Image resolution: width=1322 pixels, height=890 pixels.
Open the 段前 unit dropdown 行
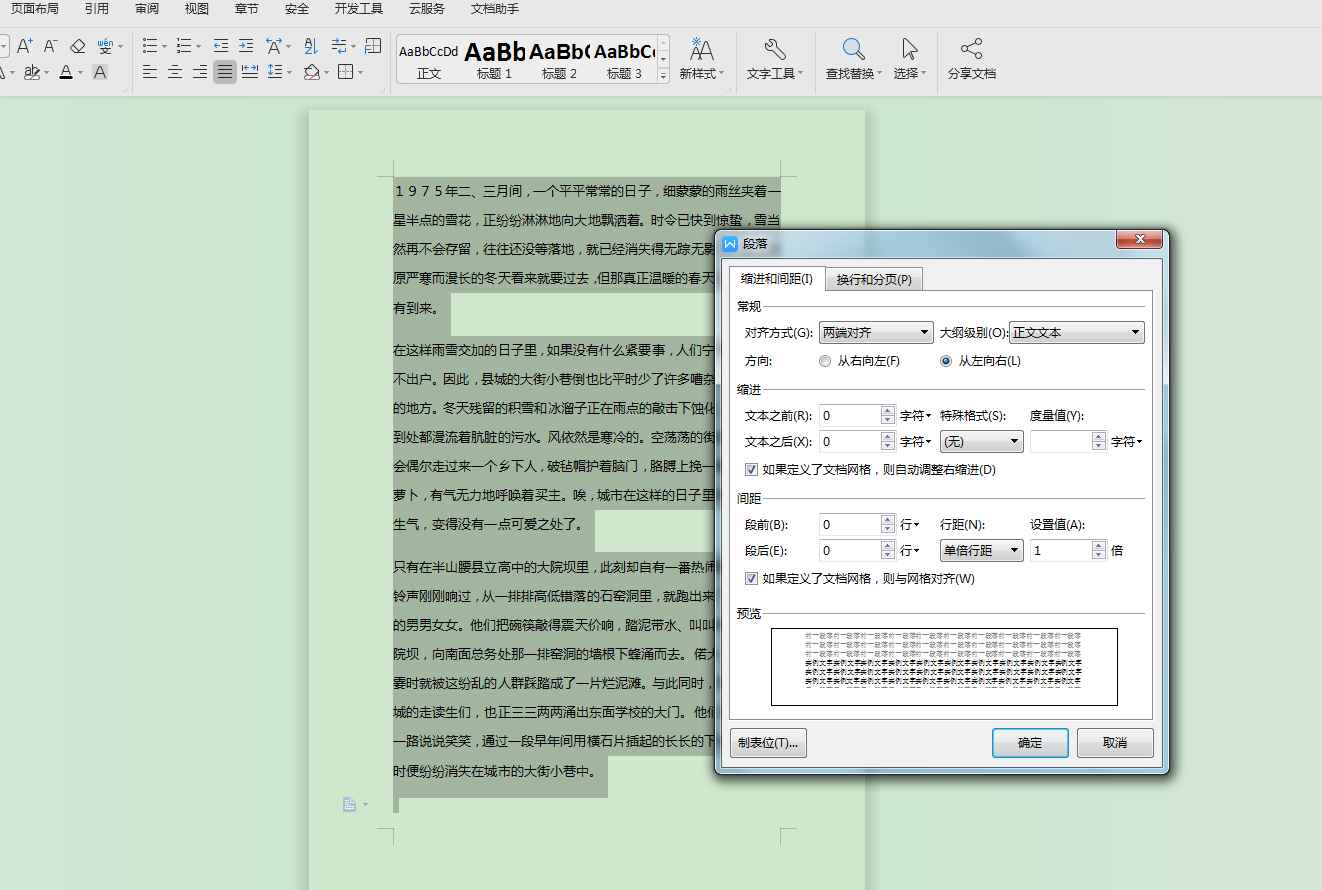910,524
